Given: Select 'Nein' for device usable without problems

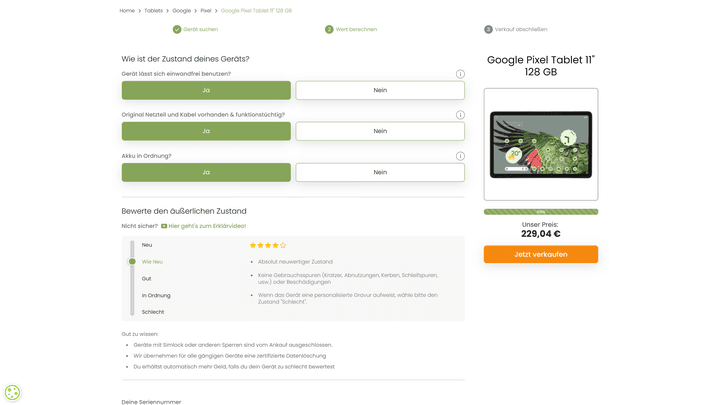Looking at the screenshot, I should click(380, 90).
